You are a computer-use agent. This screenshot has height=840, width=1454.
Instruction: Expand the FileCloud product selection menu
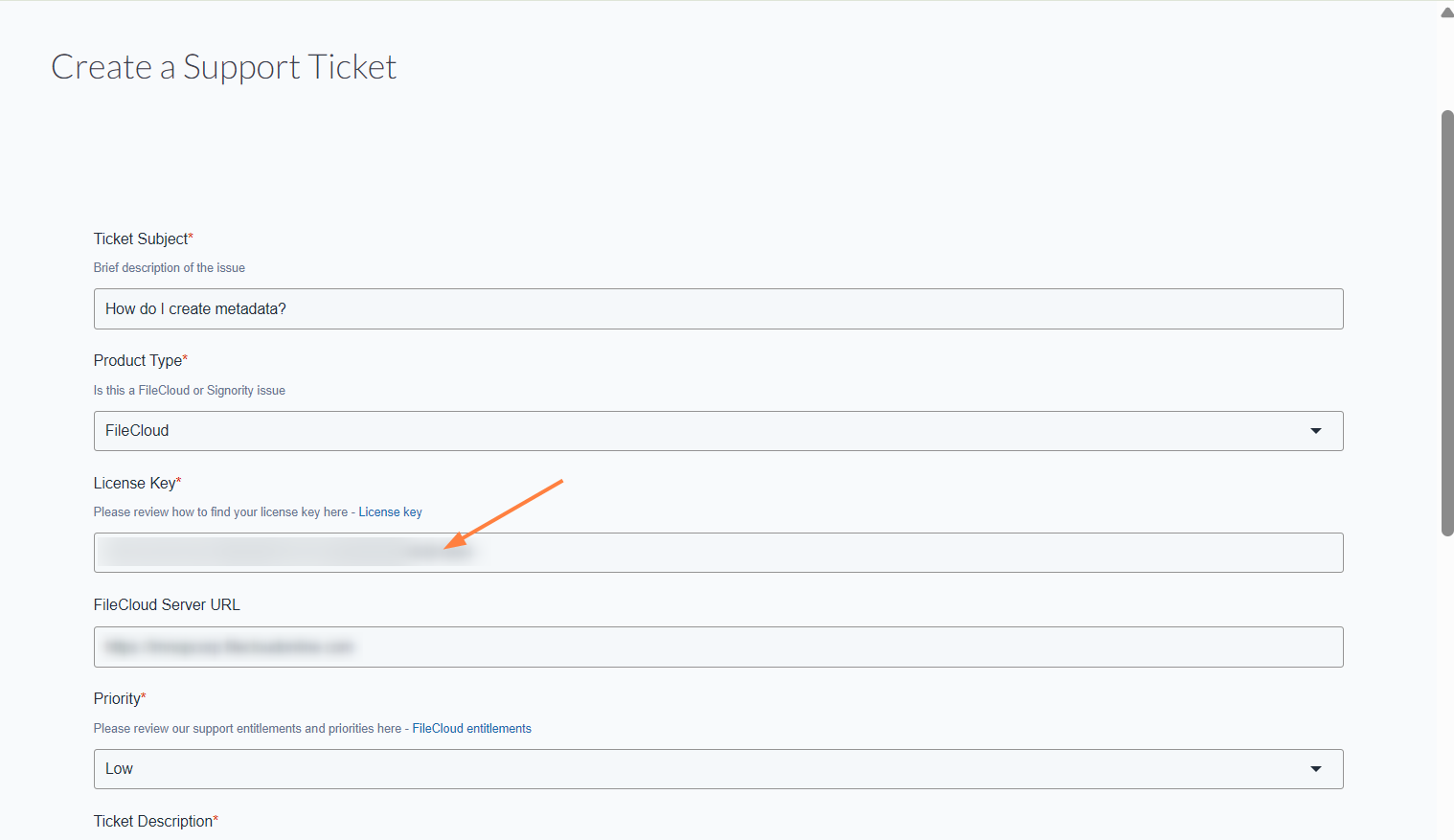(1316, 431)
